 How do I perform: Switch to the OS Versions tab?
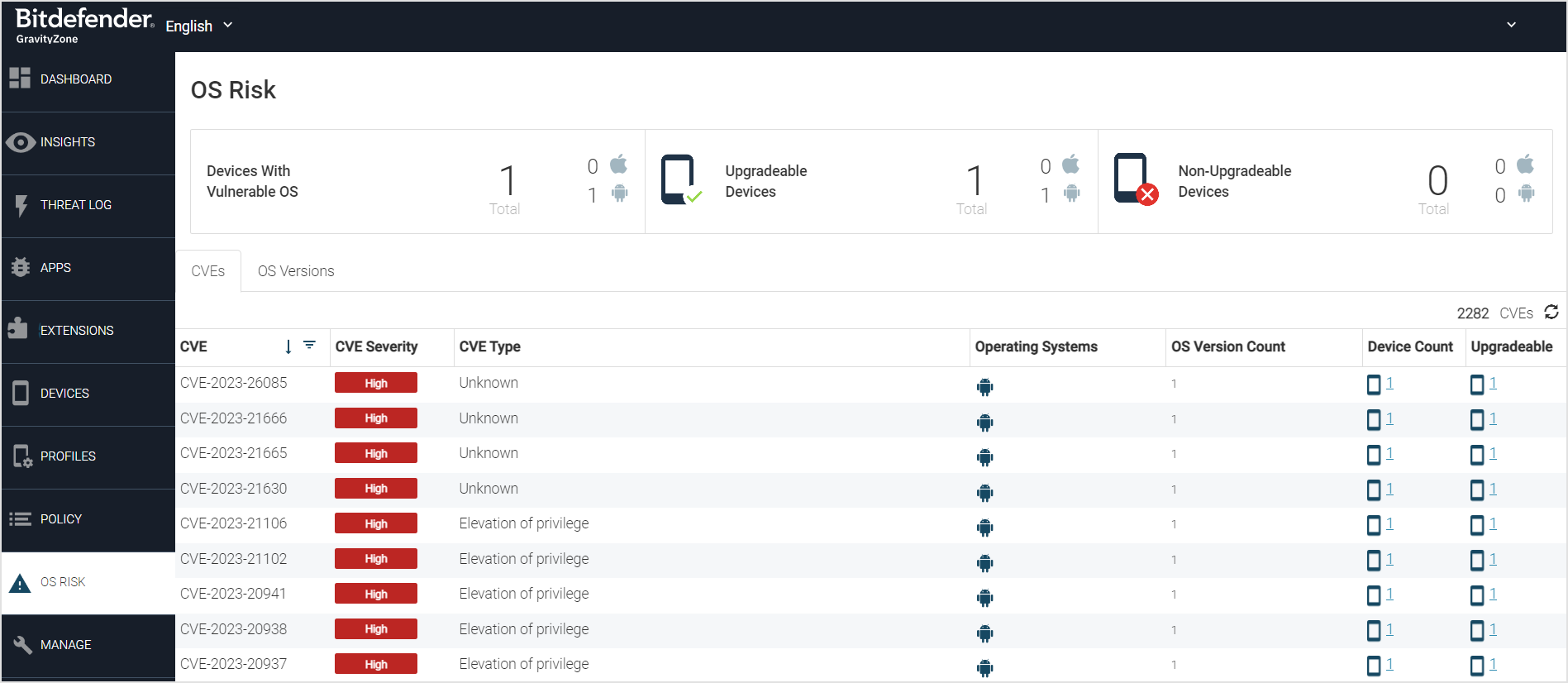(x=296, y=271)
